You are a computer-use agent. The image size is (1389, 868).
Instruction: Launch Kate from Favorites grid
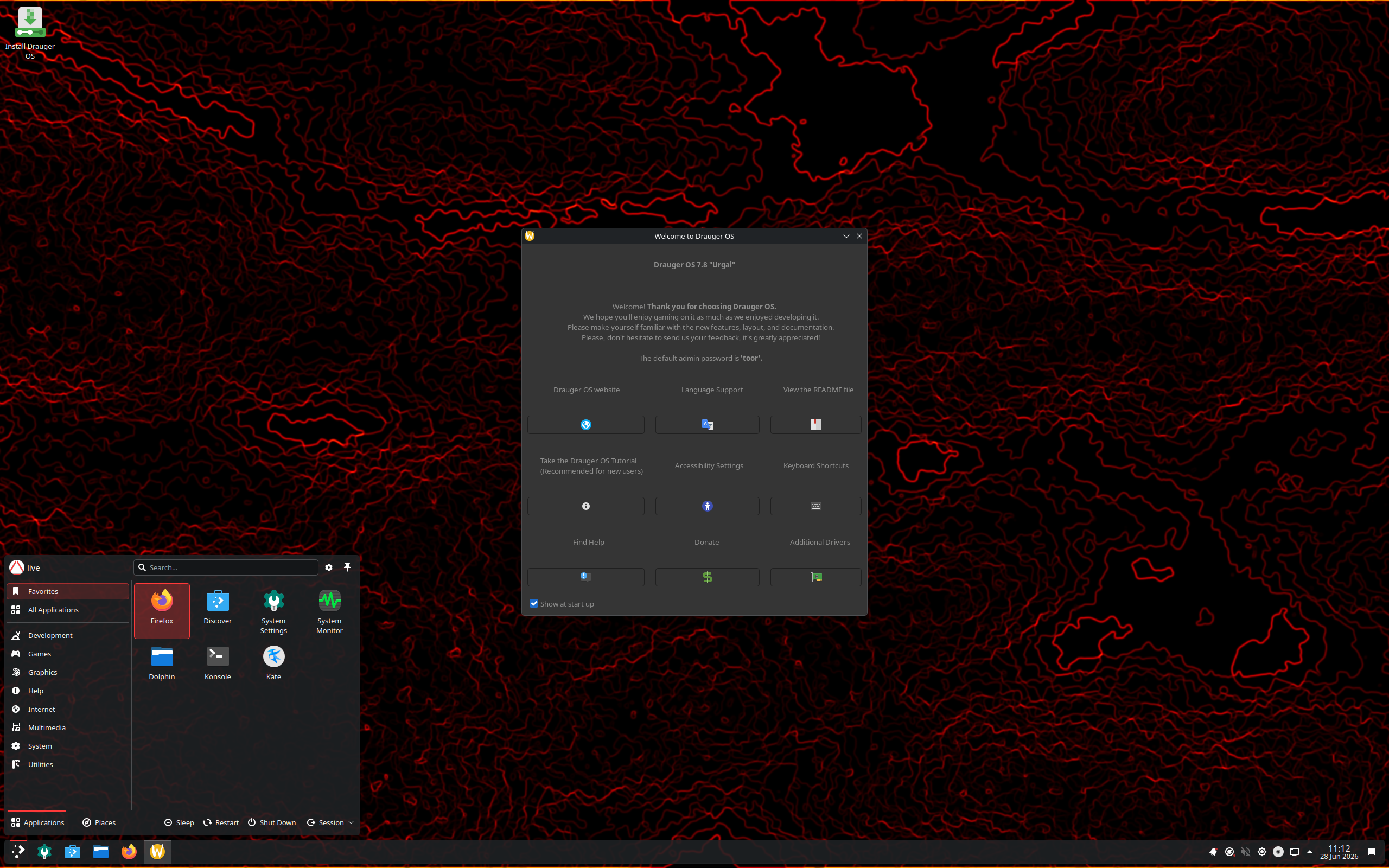(x=274, y=663)
